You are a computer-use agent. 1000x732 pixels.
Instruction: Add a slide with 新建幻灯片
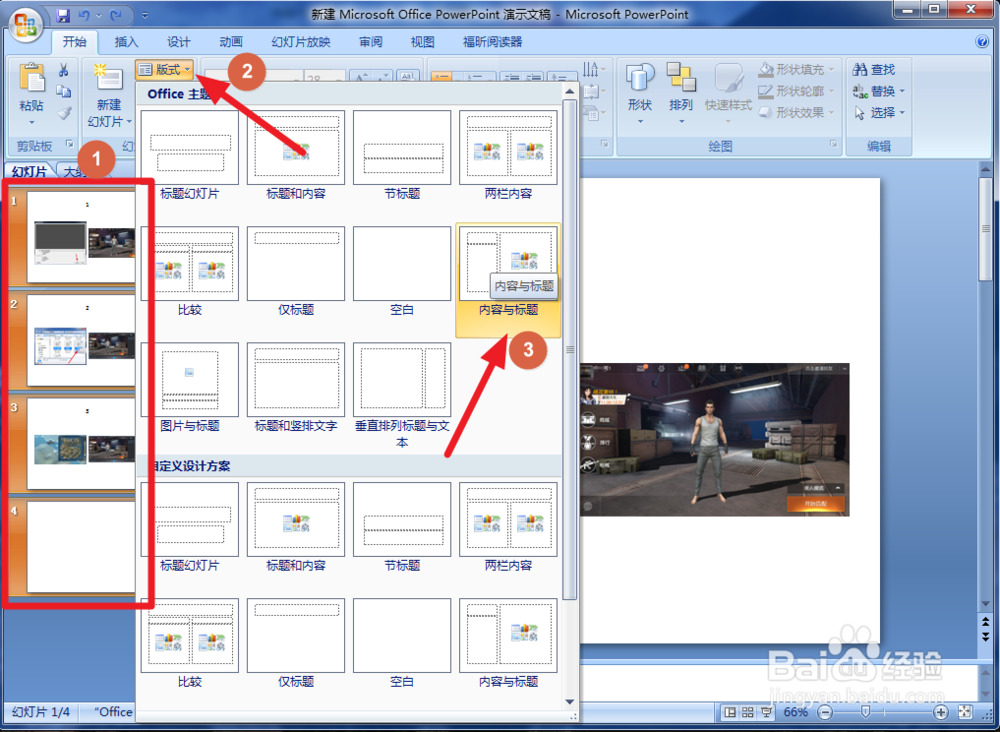[109, 96]
